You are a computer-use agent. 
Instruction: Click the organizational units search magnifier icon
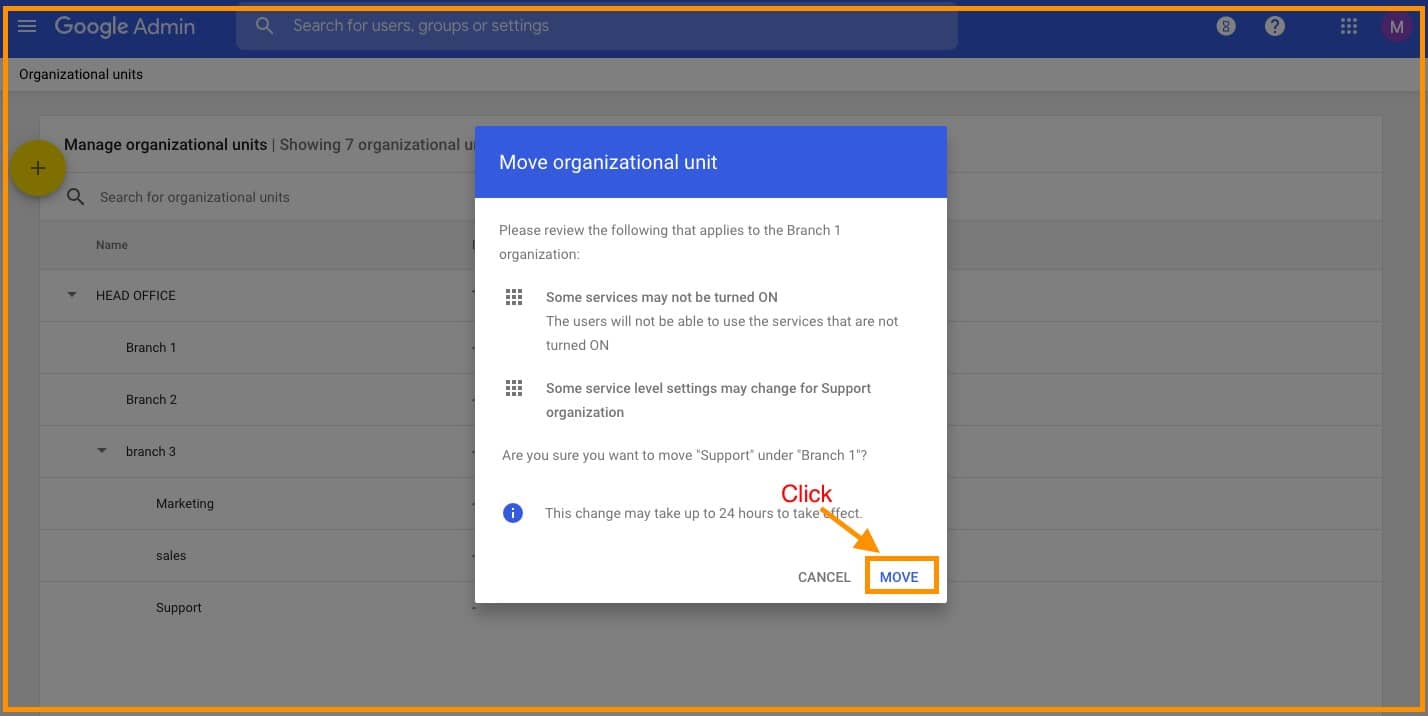click(76, 197)
